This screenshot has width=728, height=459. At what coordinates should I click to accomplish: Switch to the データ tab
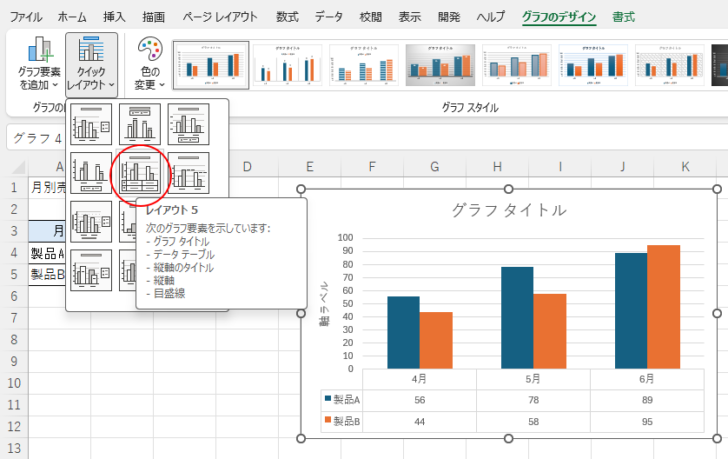point(329,17)
